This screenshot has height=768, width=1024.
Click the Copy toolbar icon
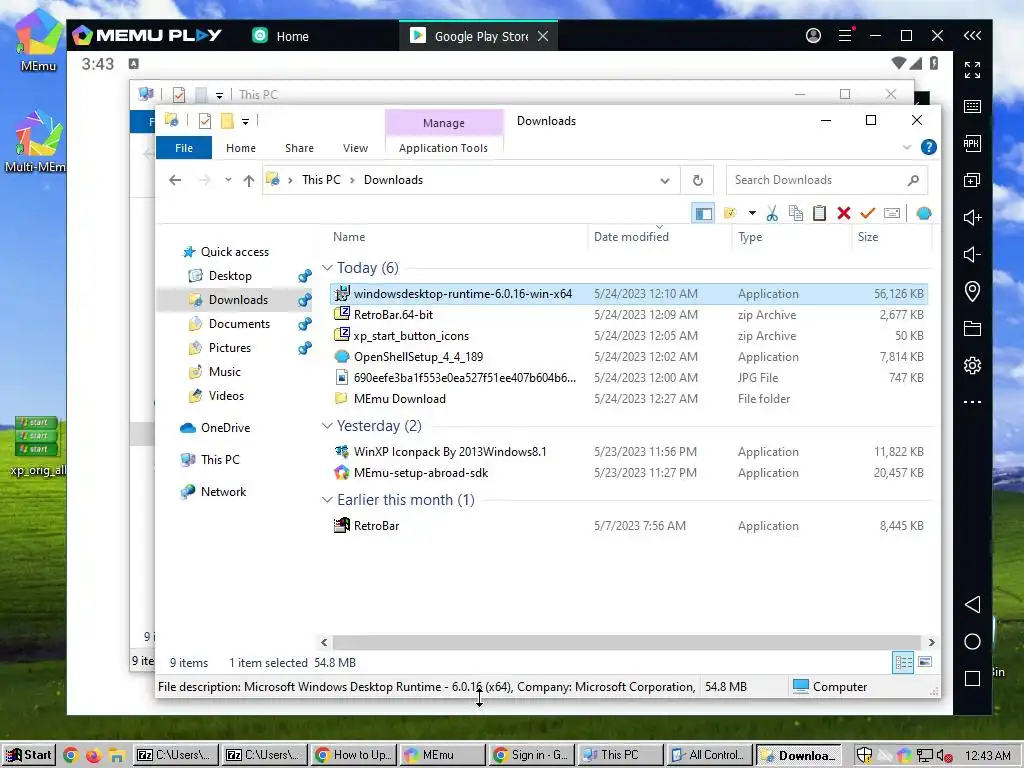point(795,214)
